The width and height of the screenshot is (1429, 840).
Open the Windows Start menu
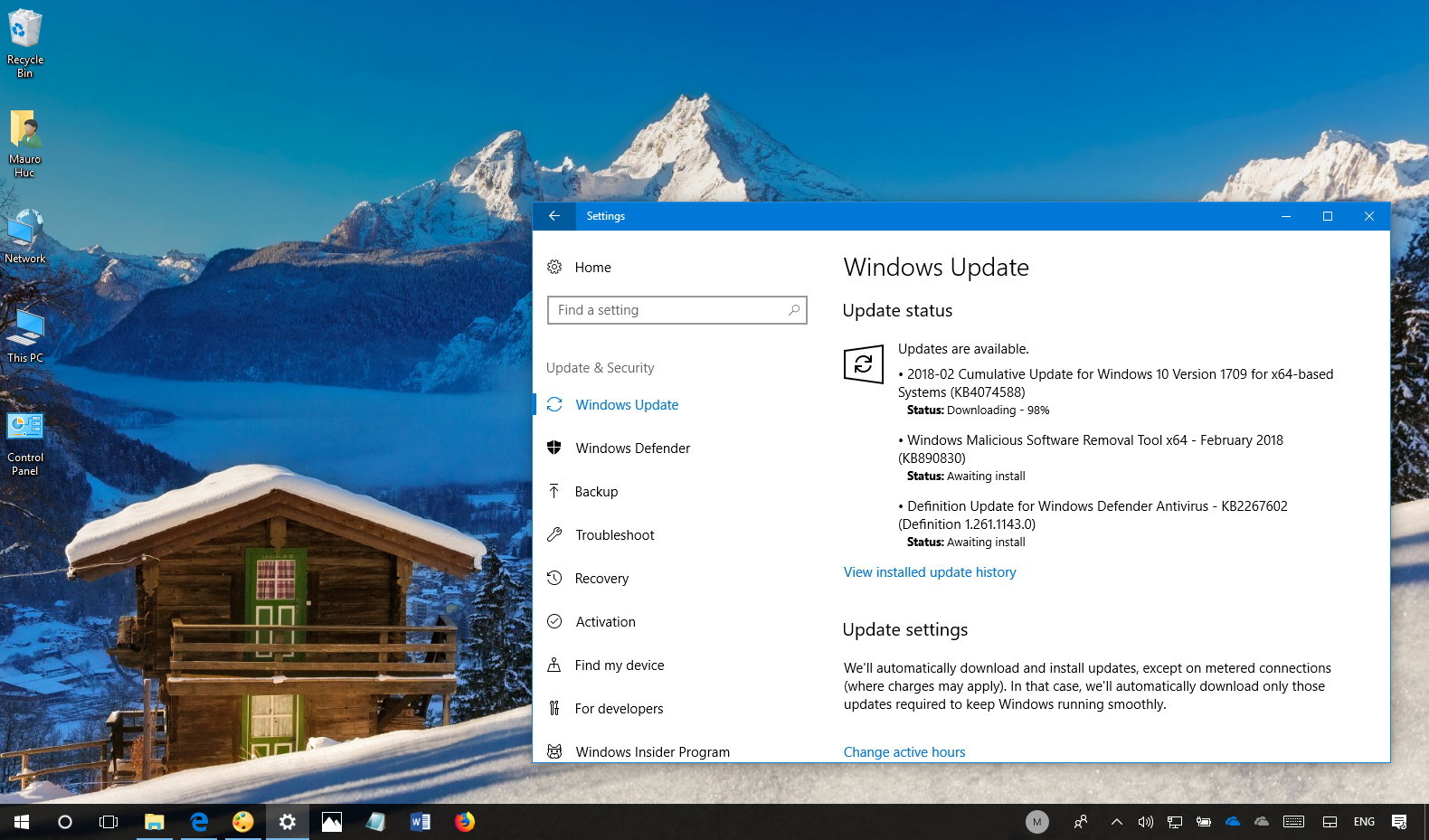pyautogui.click(x=22, y=822)
